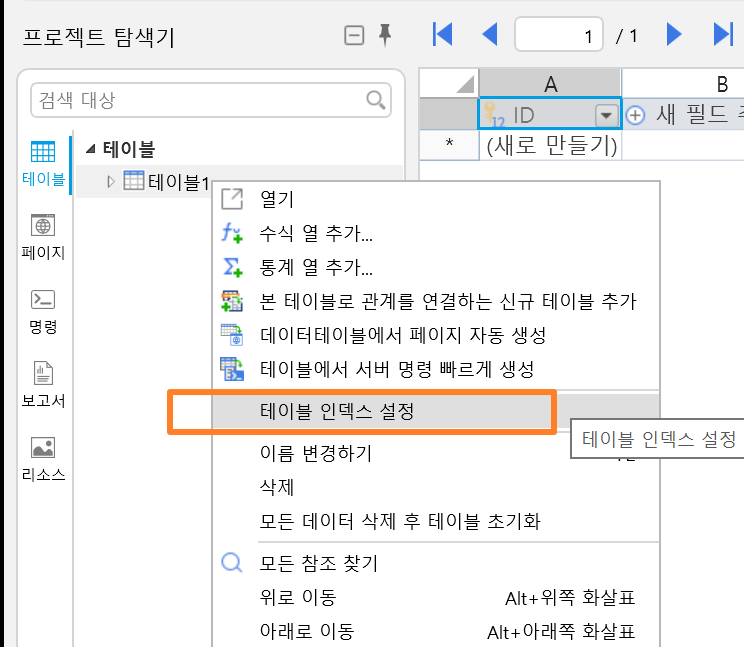Jump to the last record
The image size is (744, 647).
723,35
